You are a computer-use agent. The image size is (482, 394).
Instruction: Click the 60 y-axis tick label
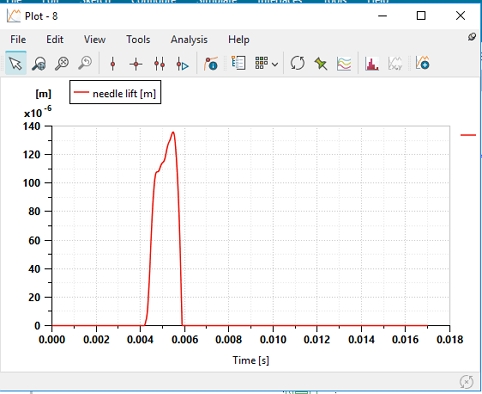(34, 240)
